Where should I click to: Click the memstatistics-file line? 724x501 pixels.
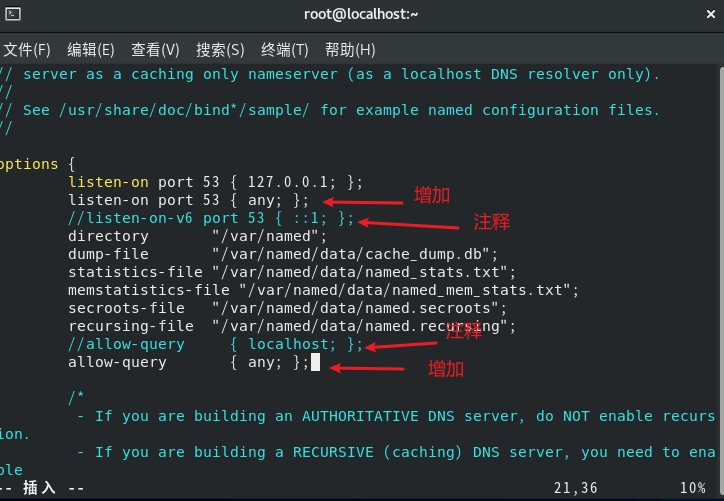[323, 290]
